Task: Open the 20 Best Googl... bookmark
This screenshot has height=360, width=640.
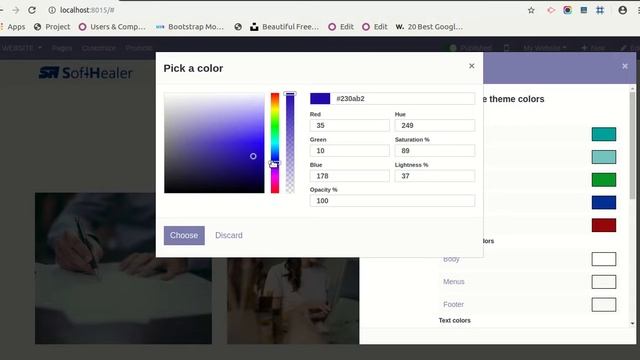Action: (429, 27)
